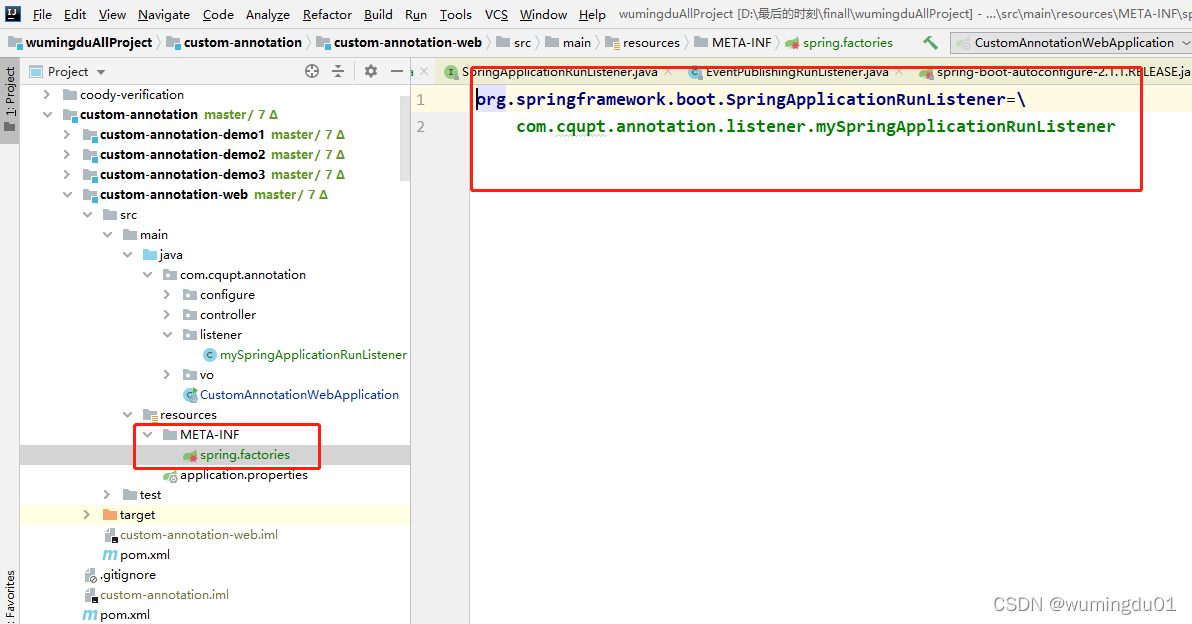Image resolution: width=1192 pixels, height=624 pixels.
Task: Open the CustomAnnotationWebApplication run configuration dropdown
Action: click(1073, 43)
